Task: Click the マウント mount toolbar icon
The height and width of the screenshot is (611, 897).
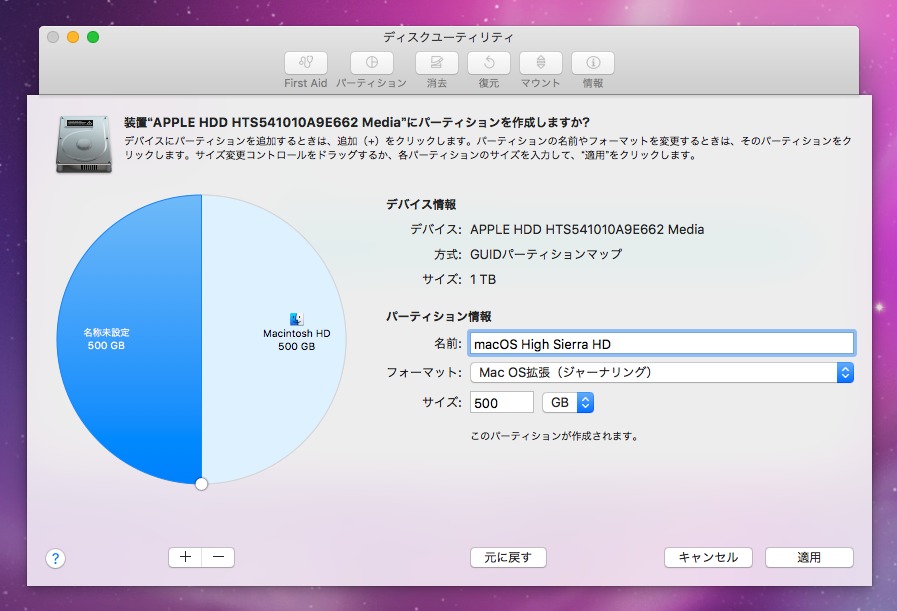Action: click(541, 62)
